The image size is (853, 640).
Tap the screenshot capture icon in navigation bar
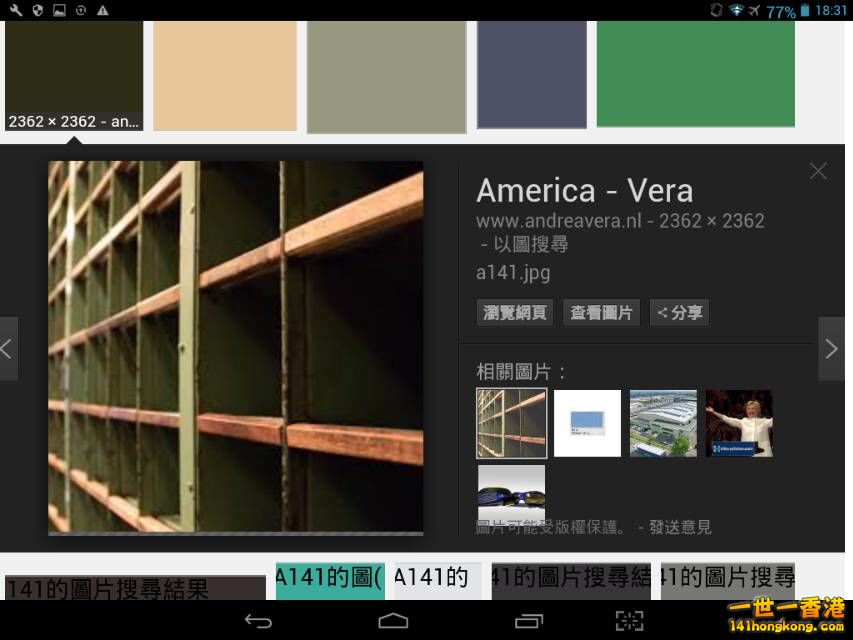coord(629,621)
